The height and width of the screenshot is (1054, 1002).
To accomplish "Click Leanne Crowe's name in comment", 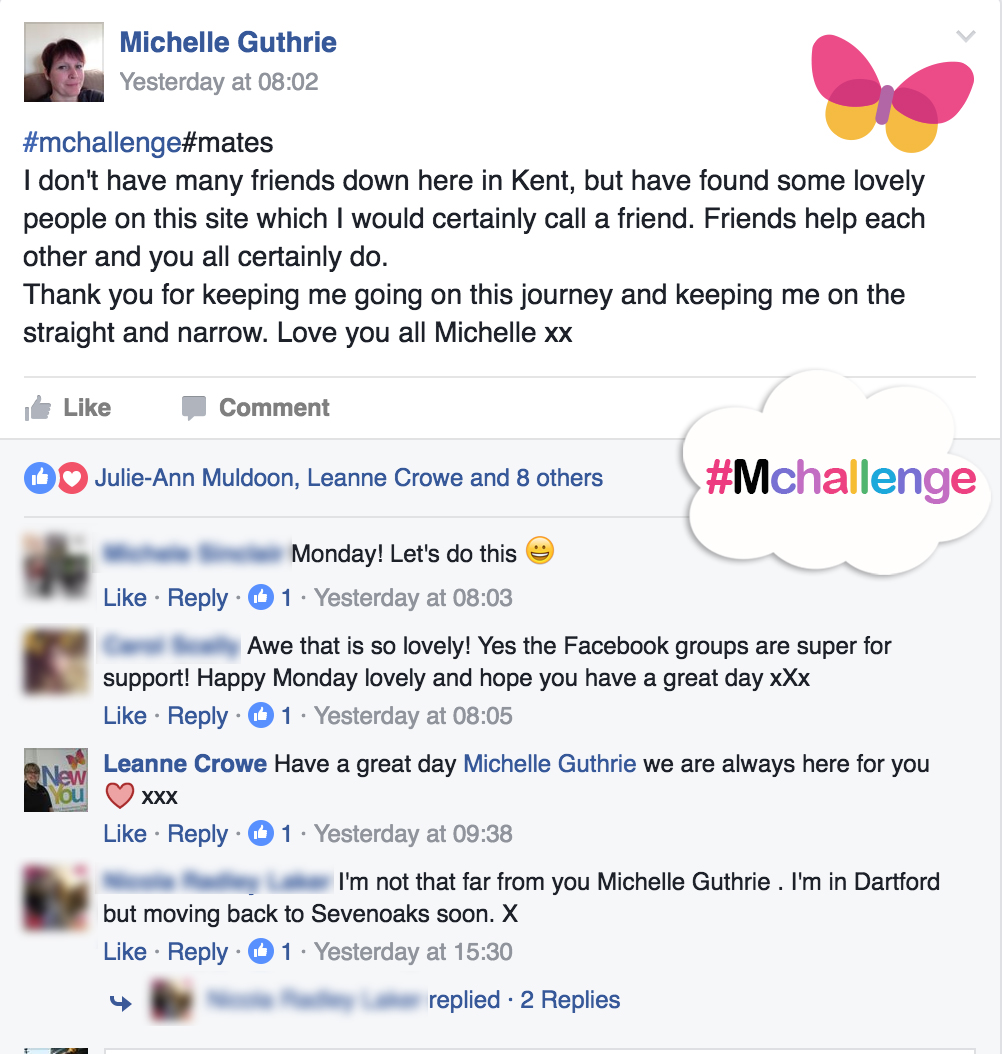I will (x=185, y=764).
